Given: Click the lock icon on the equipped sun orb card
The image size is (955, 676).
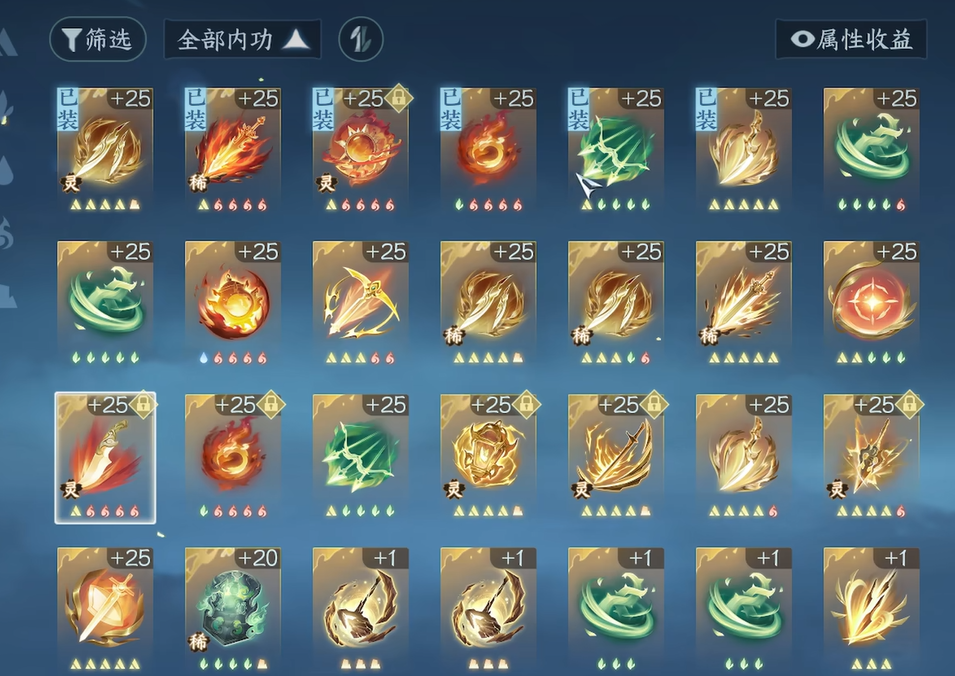Looking at the screenshot, I should (399, 97).
